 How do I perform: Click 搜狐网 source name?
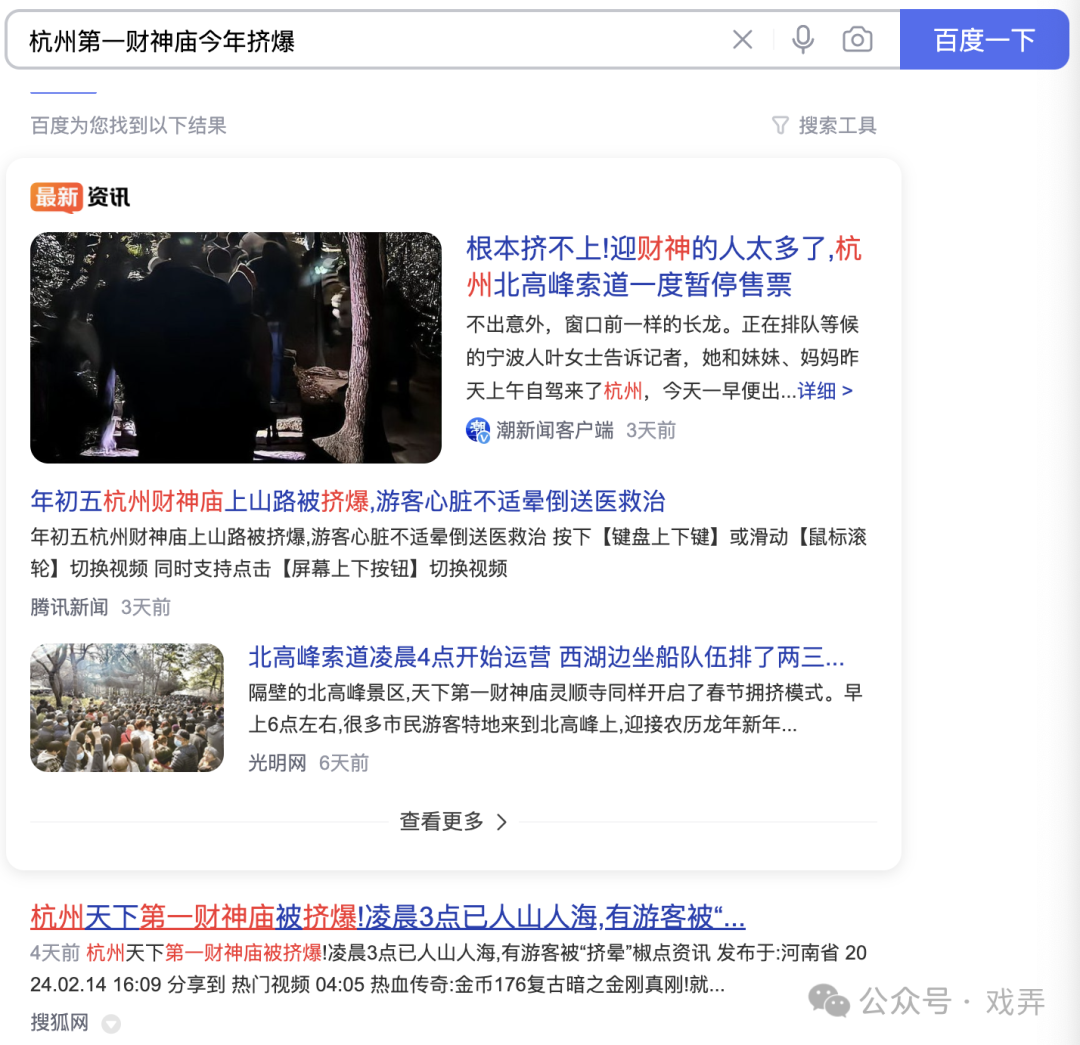tap(59, 1022)
